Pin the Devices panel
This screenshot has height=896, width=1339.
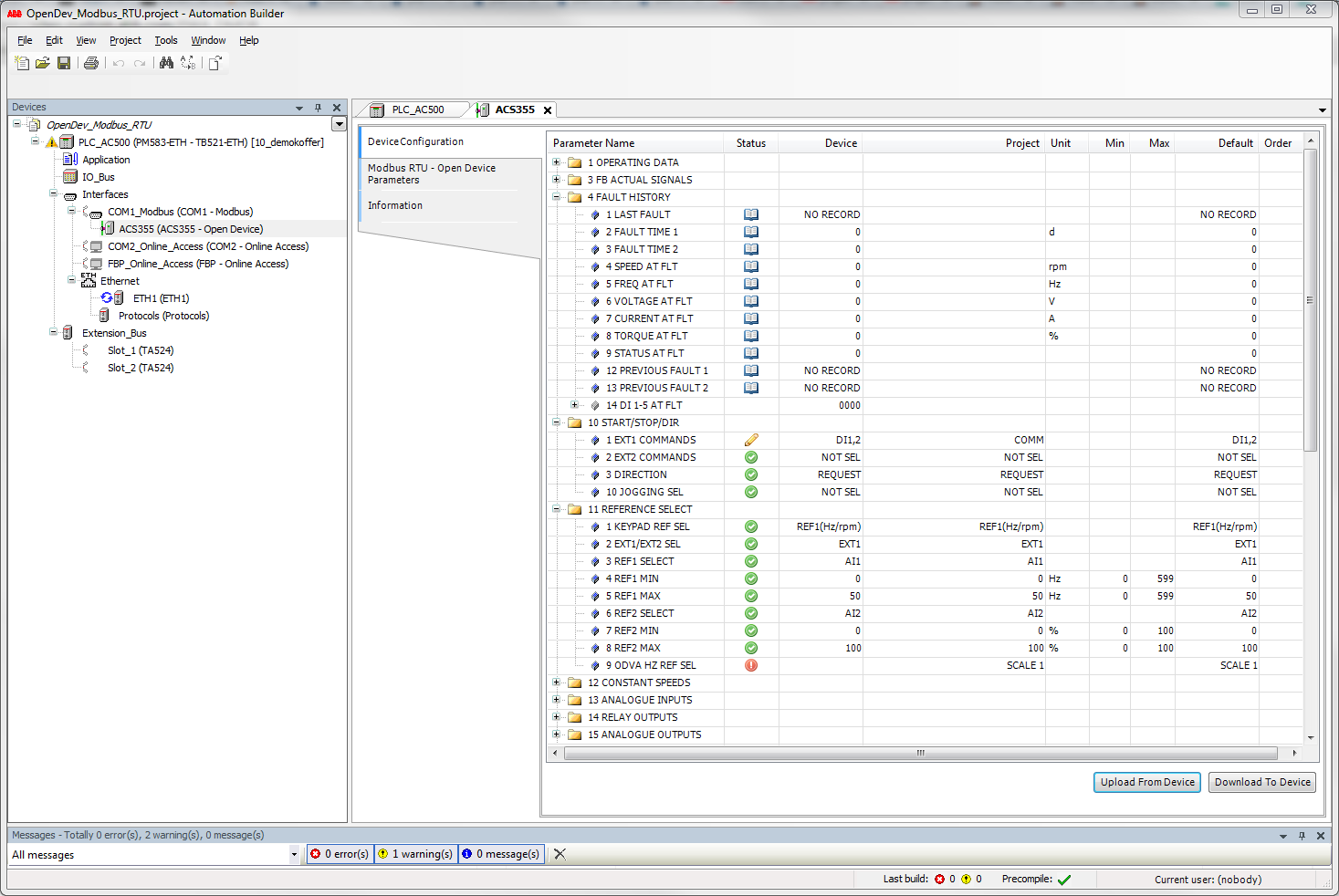[318, 108]
